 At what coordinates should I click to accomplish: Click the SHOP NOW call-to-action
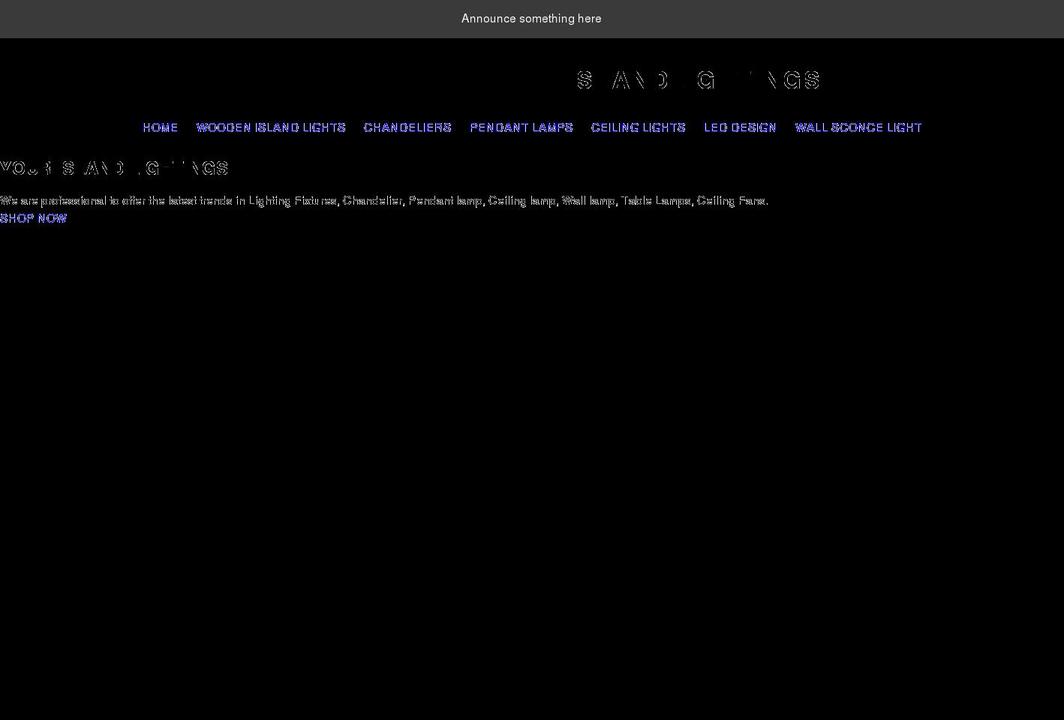(x=33, y=218)
